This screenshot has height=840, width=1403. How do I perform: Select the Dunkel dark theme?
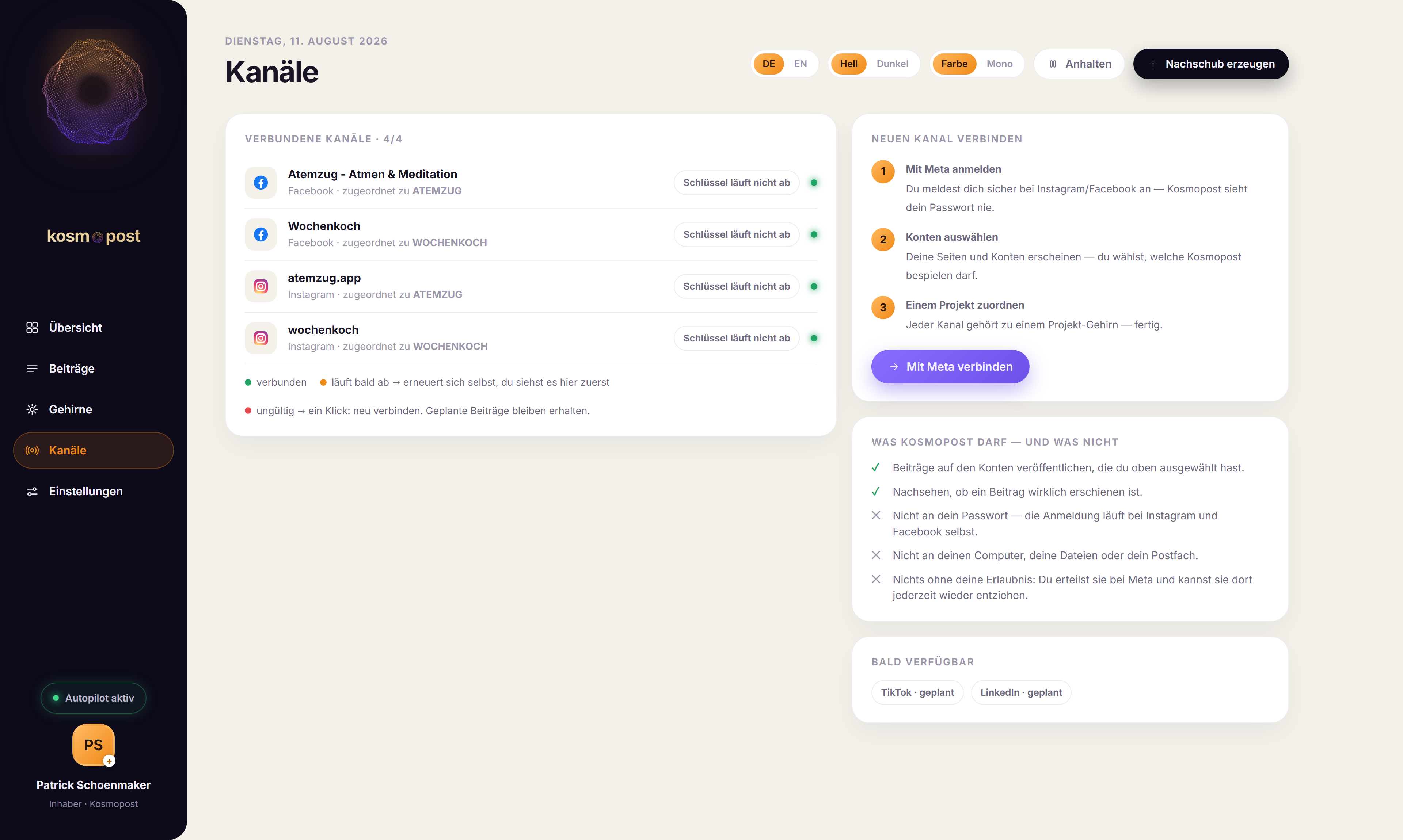tap(892, 64)
